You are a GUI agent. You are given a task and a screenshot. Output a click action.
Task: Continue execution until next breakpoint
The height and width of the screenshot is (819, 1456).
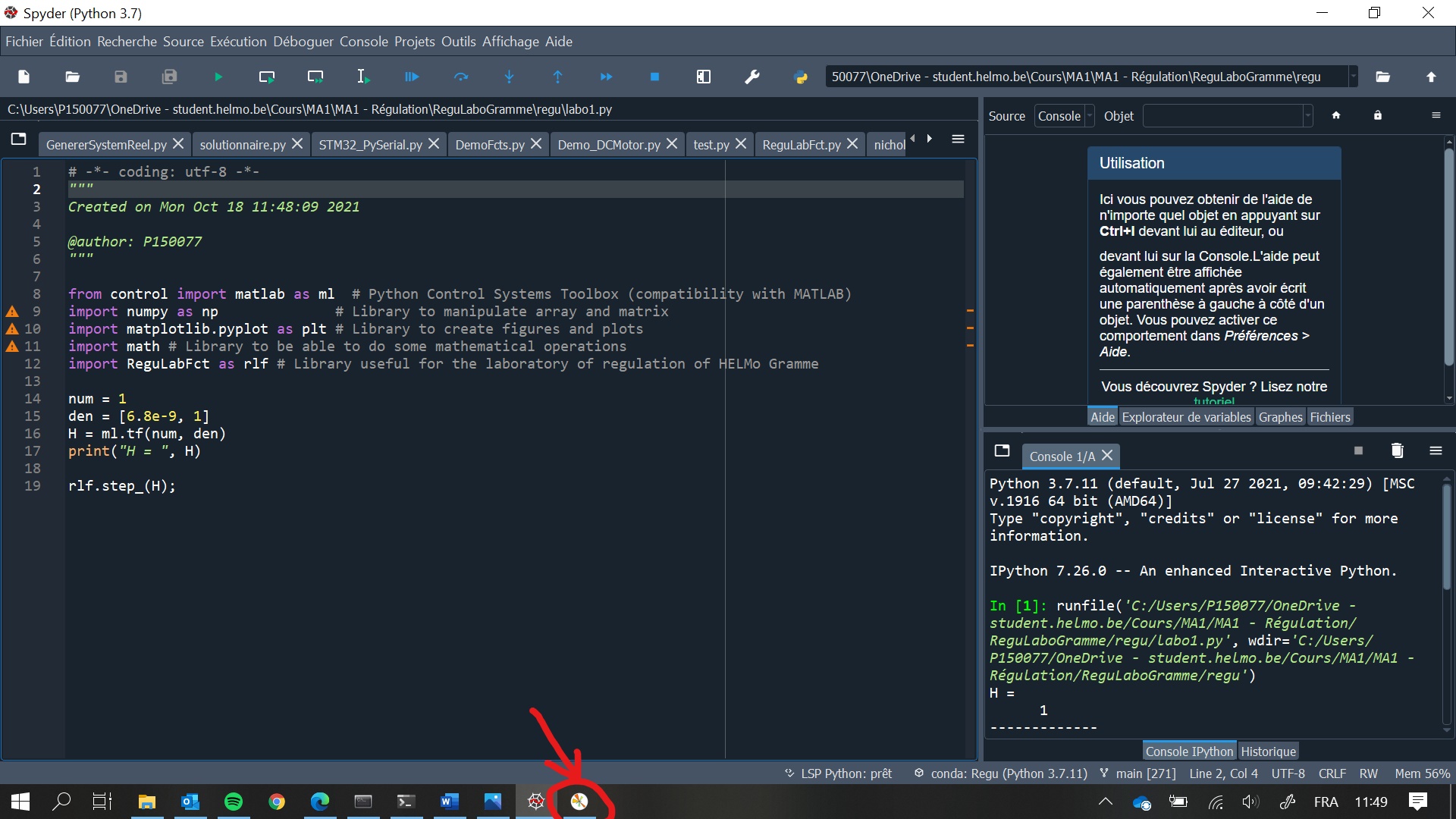click(x=606, y=77)
